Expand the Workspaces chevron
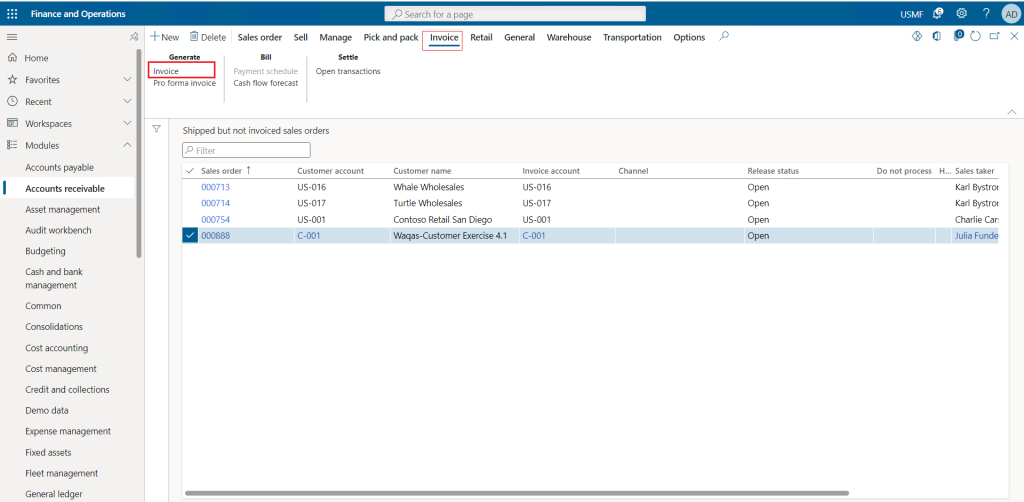 pyautogui.click(x=127, y=123)
